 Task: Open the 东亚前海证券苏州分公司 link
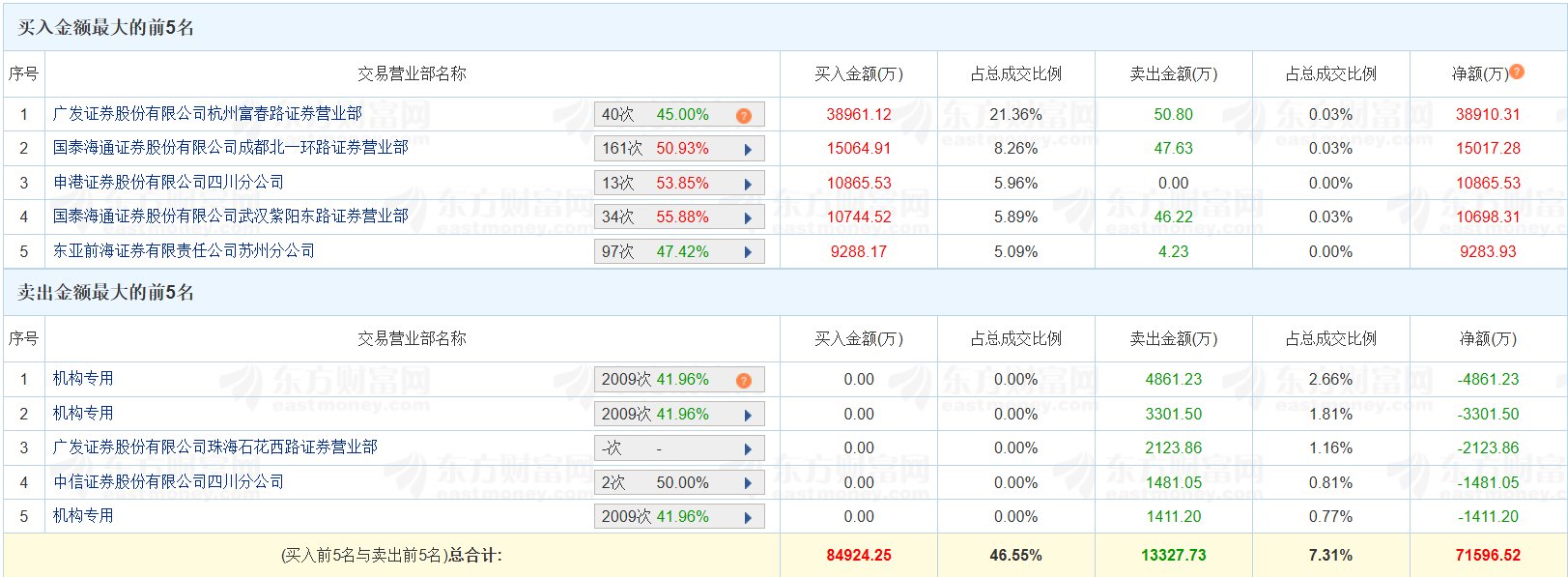click(184, 251)
